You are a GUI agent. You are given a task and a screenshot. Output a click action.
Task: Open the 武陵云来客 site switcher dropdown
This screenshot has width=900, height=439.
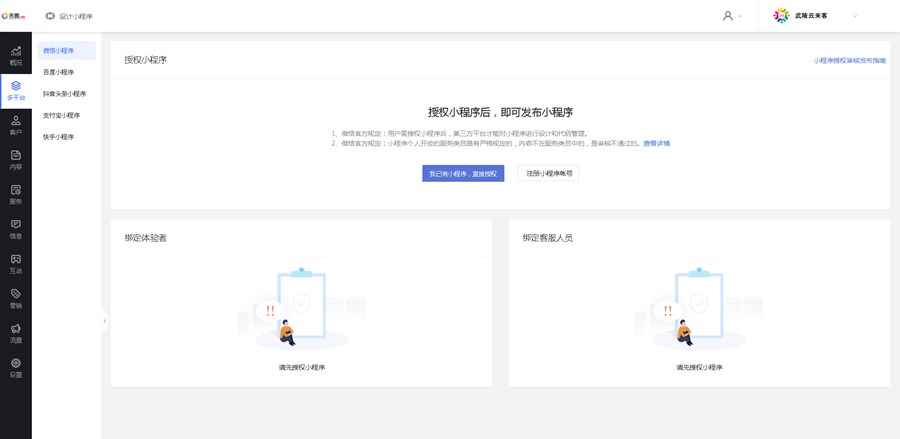pyautogui.click(x=818, y=16)
